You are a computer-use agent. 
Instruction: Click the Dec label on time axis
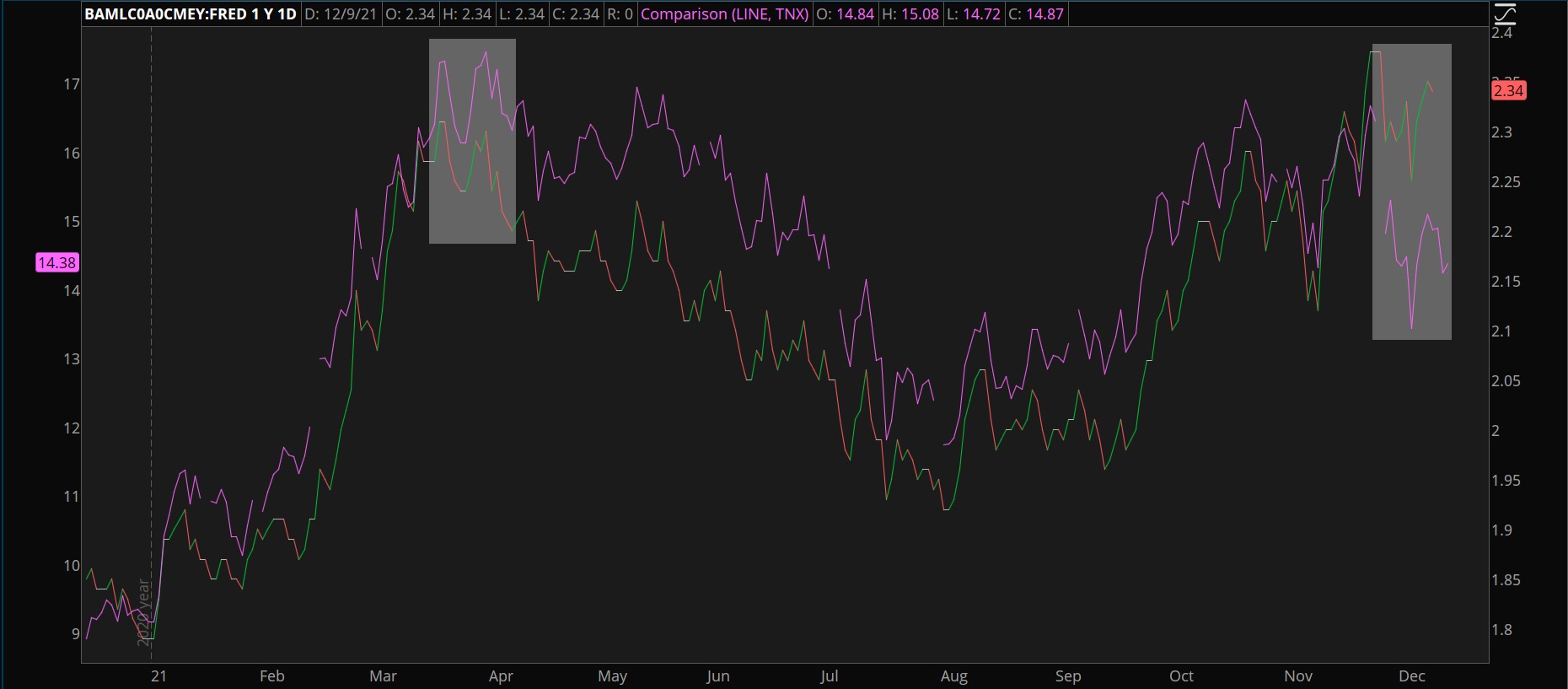tap(1412, 676)
